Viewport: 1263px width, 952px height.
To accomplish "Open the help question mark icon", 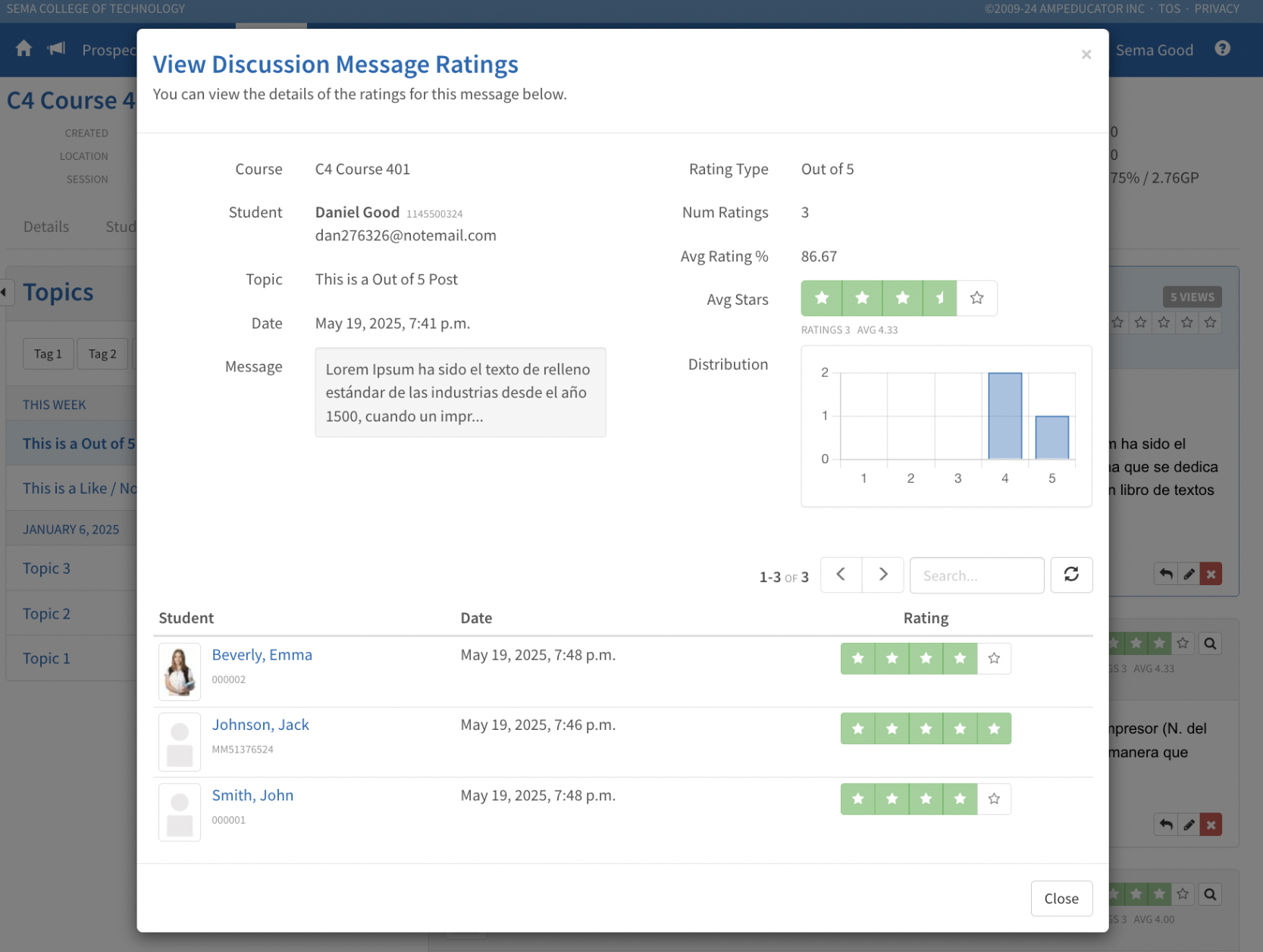I will tap(1221, 49).
